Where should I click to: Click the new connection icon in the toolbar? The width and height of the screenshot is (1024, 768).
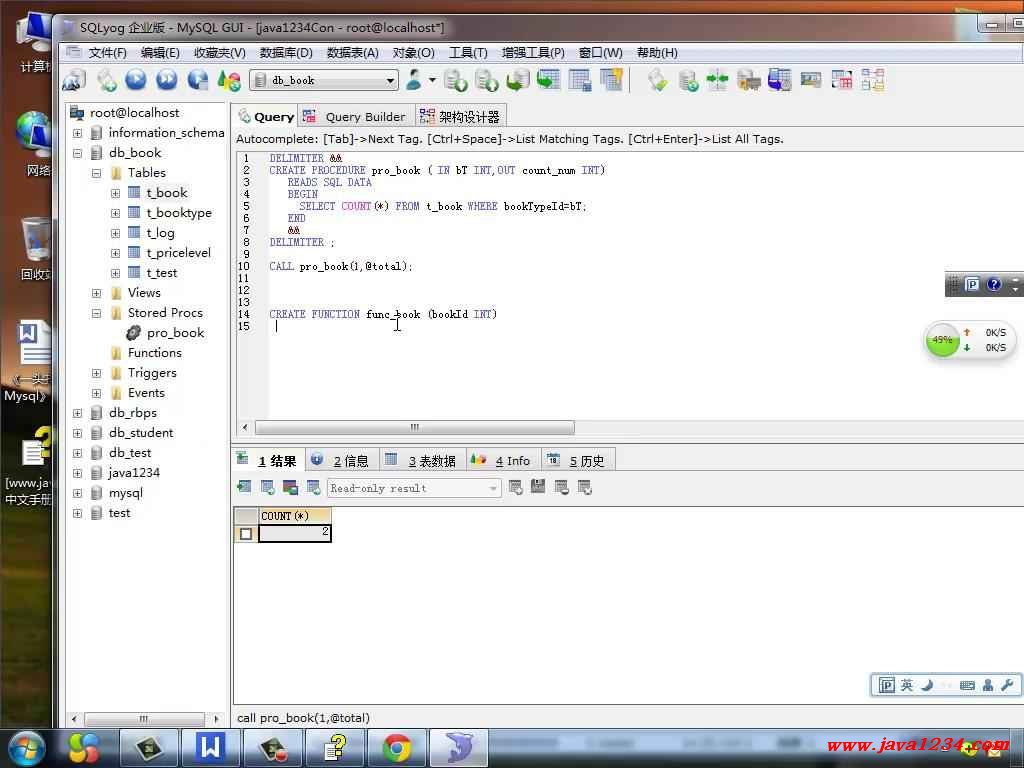pos(74,80)
